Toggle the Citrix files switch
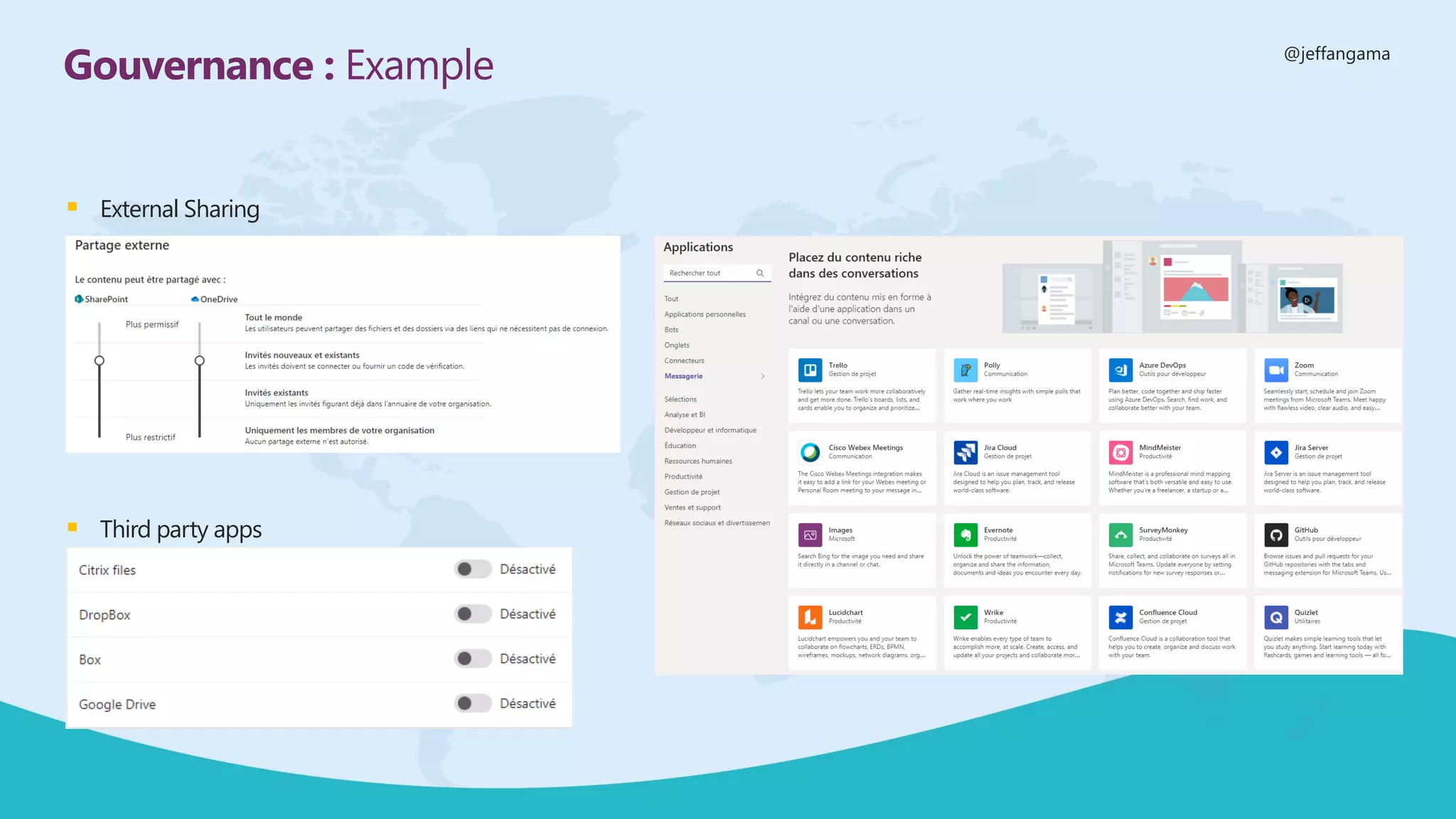 473,569
